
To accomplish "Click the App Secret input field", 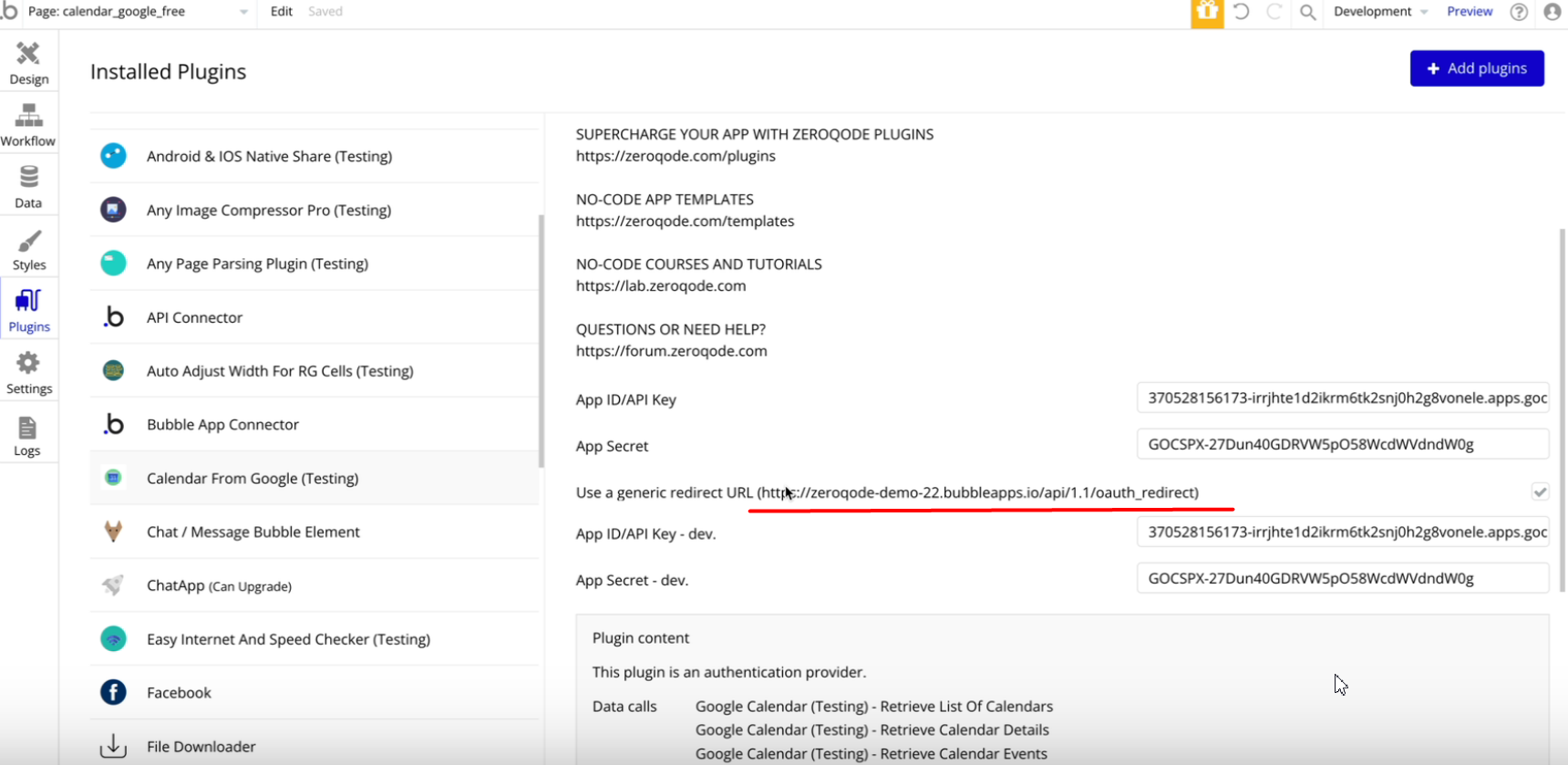I will tap(1342, 445).
